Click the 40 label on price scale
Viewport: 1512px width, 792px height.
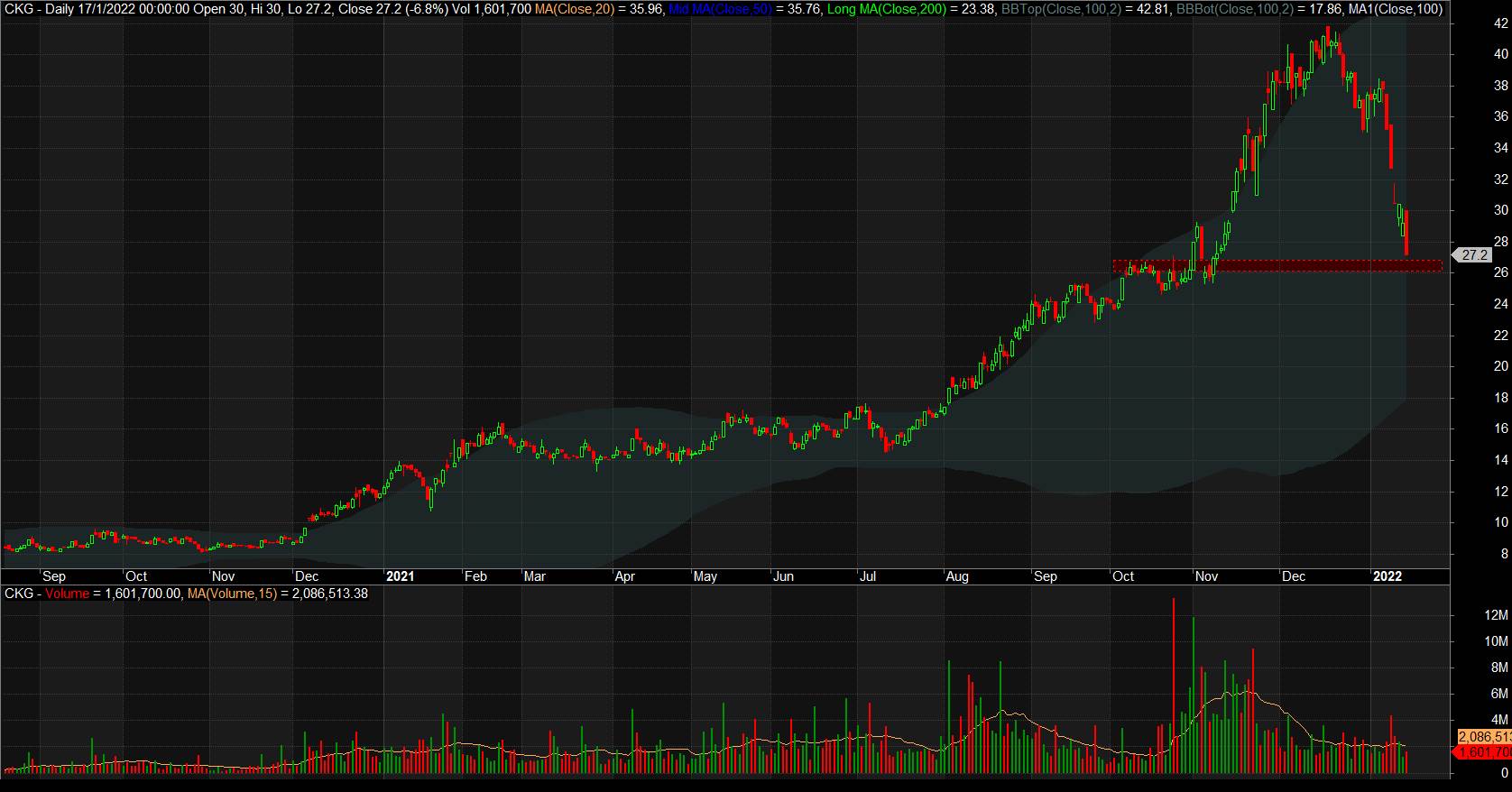(1501, 55)
